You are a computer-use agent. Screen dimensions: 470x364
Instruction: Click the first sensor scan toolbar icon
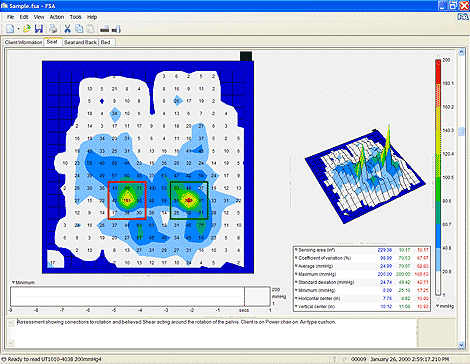point(105,29)
